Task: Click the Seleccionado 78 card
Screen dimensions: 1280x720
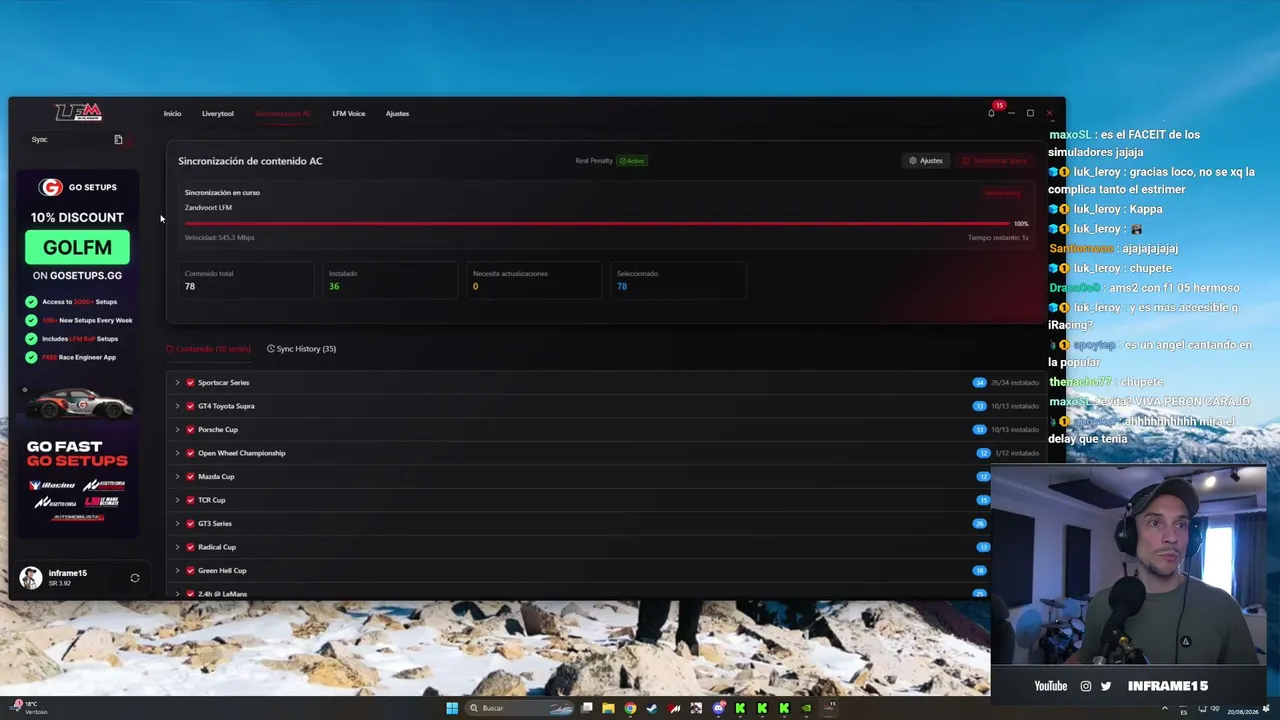Action: [678, 280]
